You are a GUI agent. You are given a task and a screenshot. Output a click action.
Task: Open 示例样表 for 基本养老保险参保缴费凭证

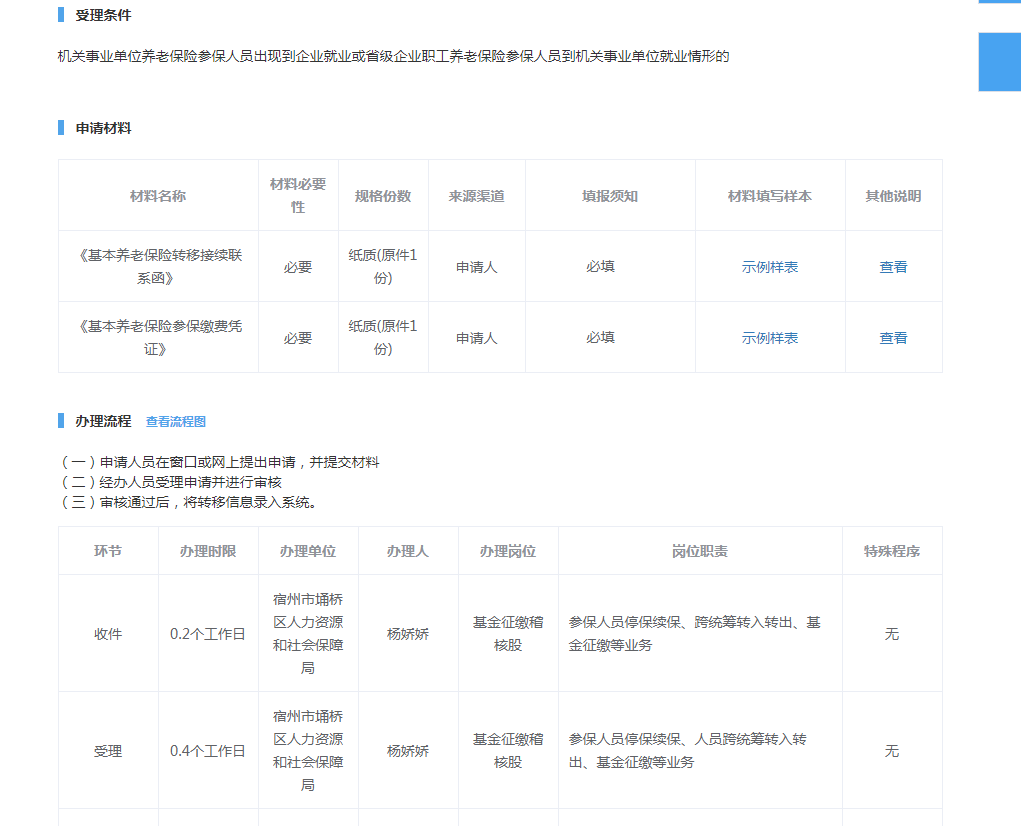point(770,338)
